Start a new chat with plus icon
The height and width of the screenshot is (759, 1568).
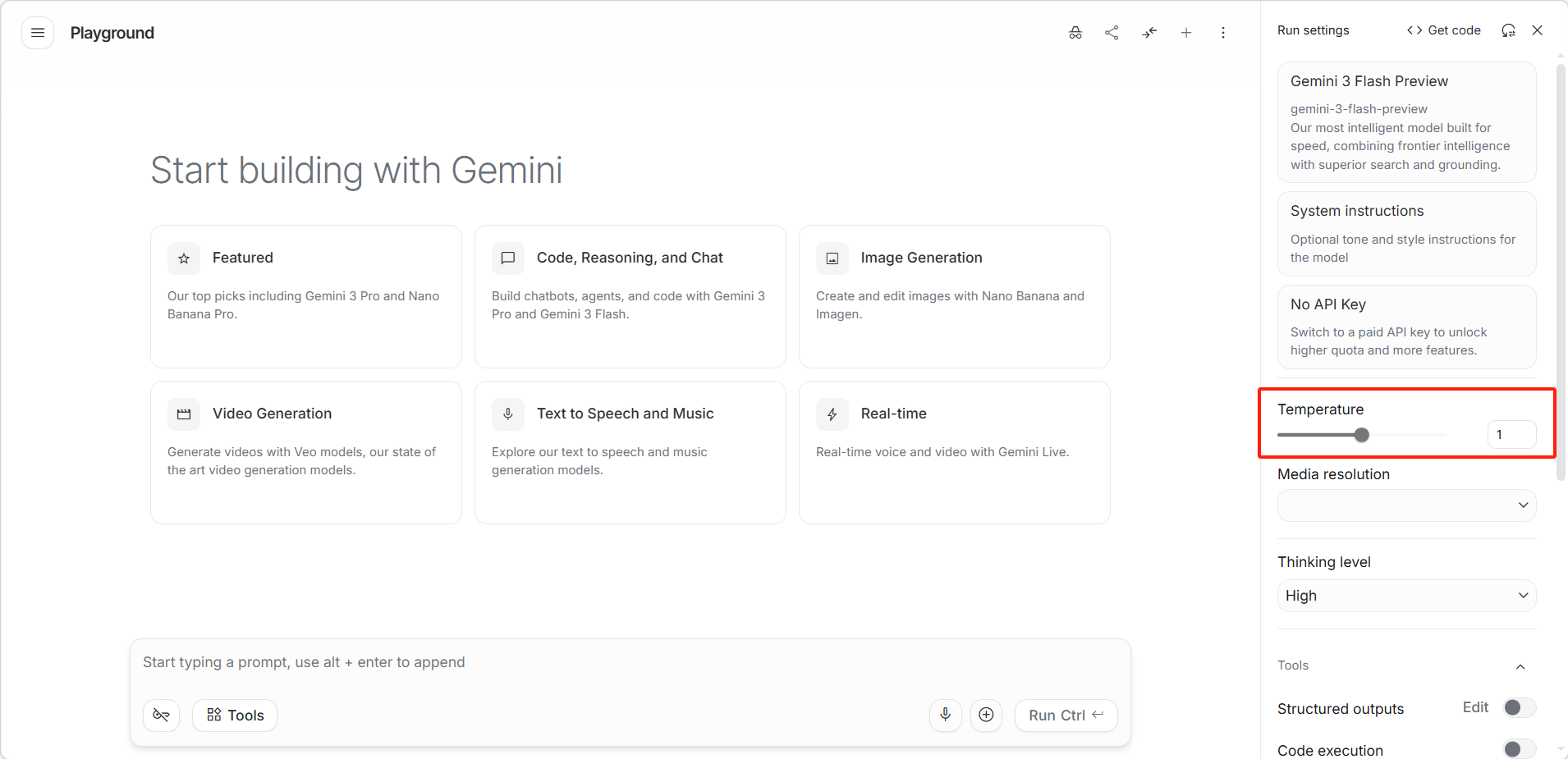1186,33
